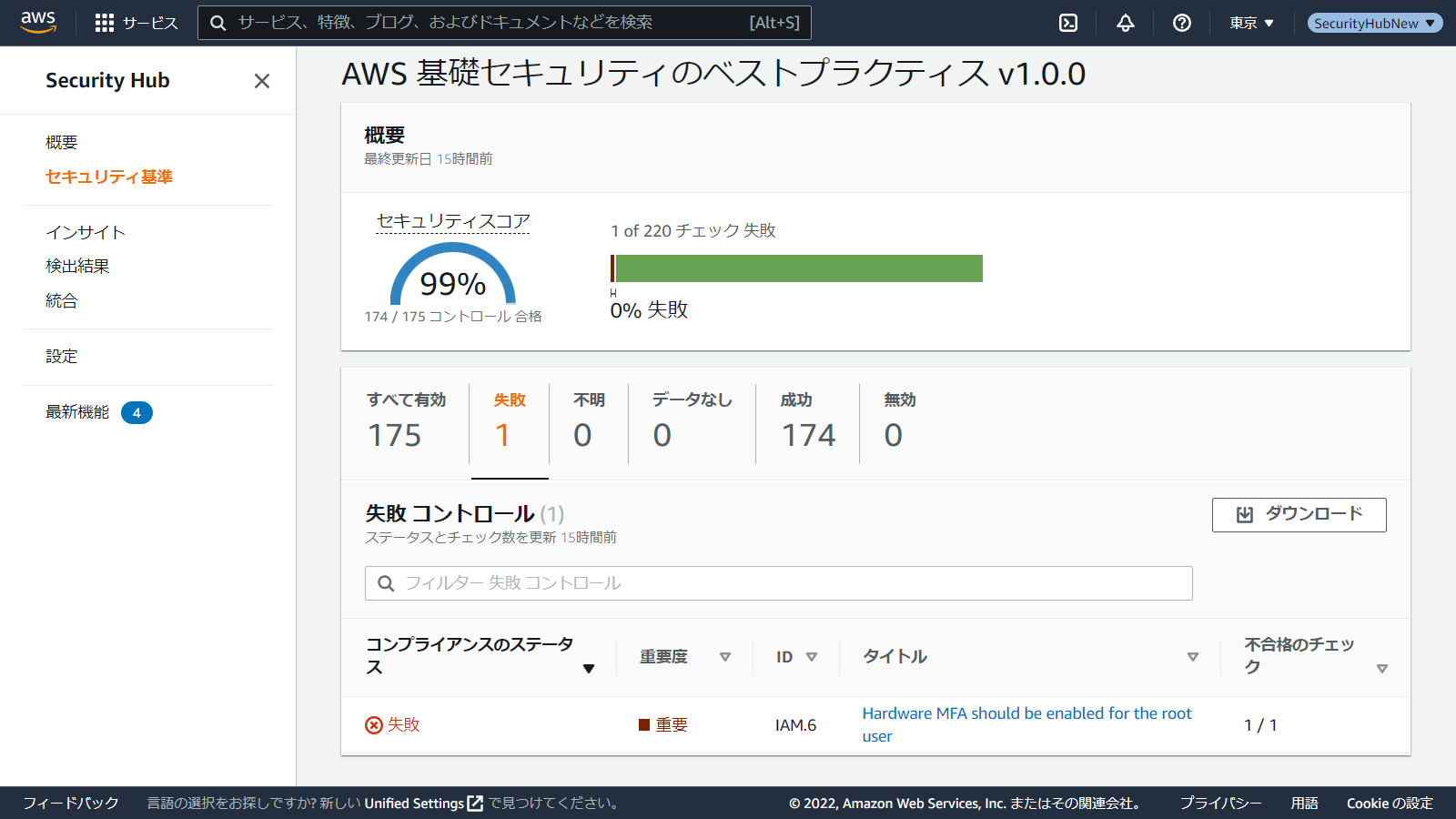Open インサイト in the sidebar
Screen dimensions: 1456x819
click(x=86, y=232)
